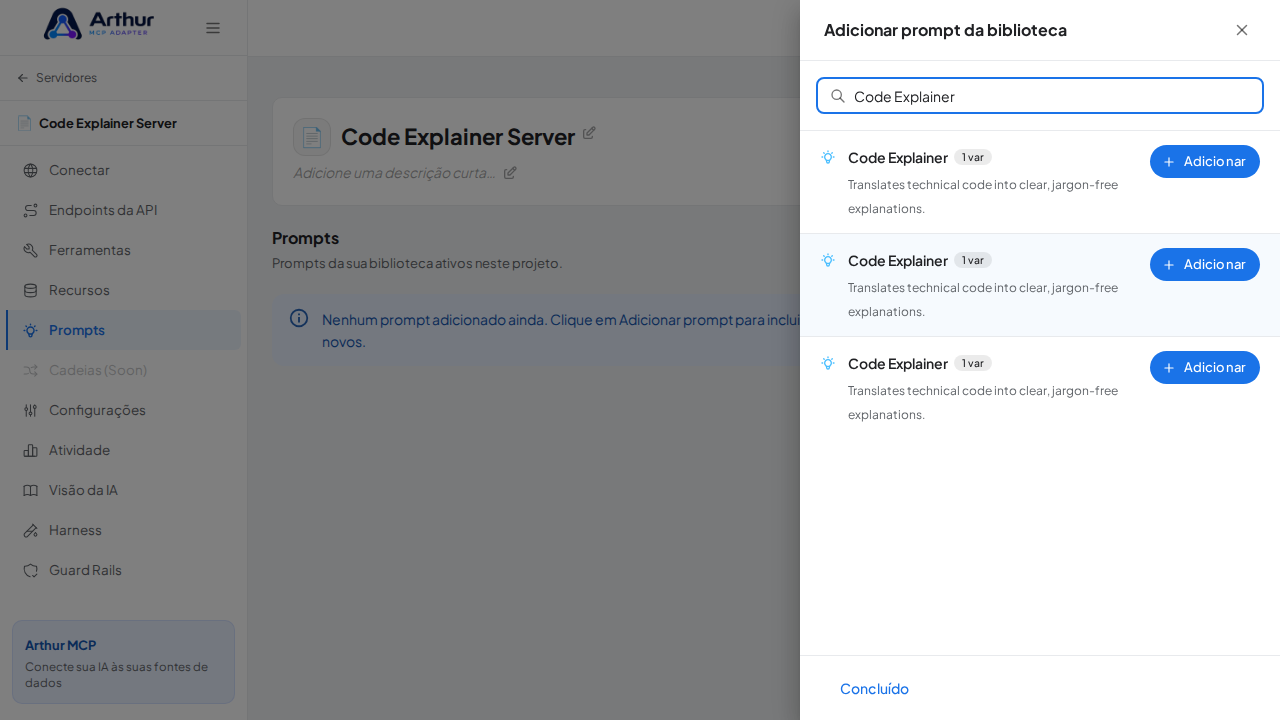Image resolution: width=1280 pixels, height=720 pixels.
Task: Add the first Code Explainer prompt
Action: click(x=1205, y=161)
